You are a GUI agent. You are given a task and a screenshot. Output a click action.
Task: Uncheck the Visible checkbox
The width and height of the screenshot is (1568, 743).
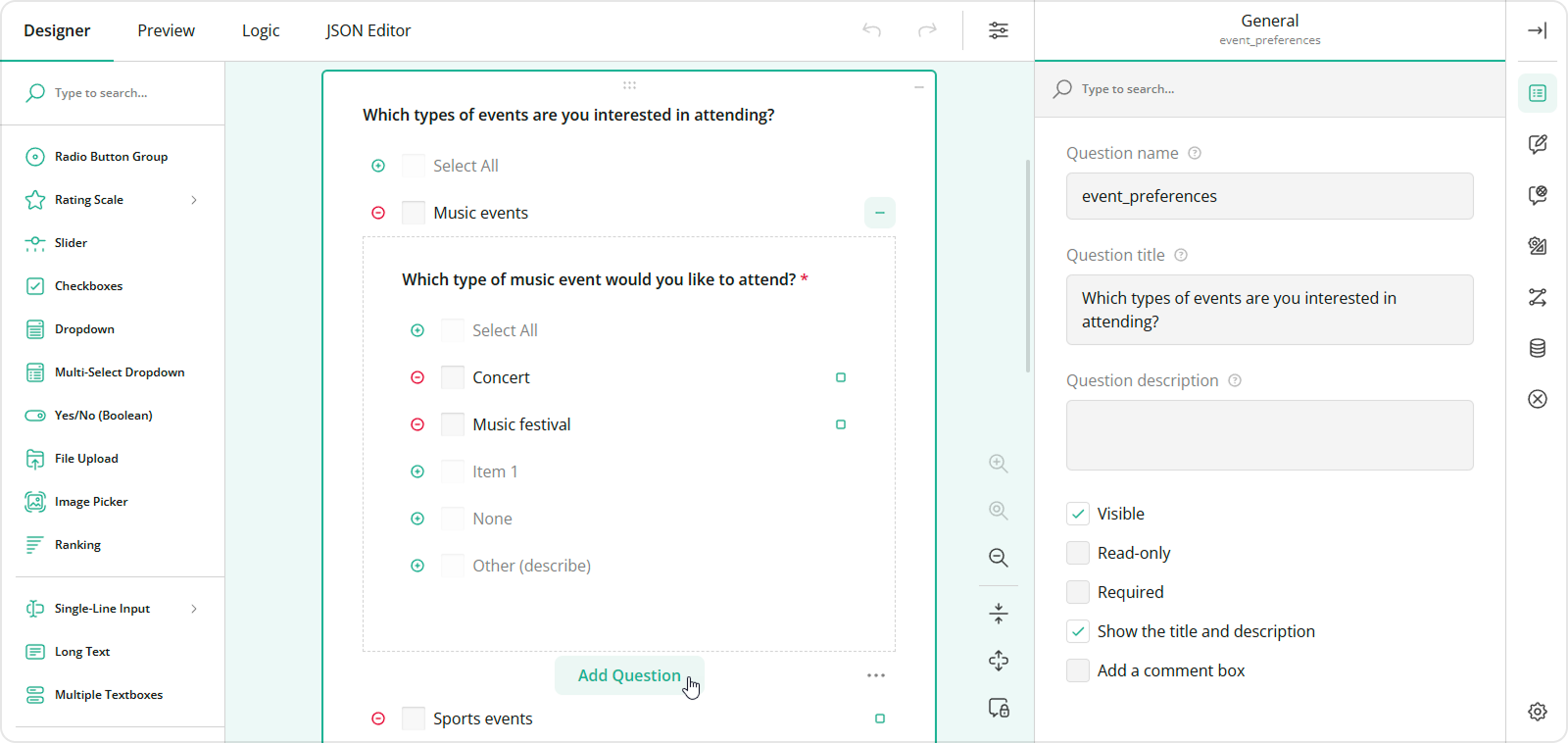1078,514
